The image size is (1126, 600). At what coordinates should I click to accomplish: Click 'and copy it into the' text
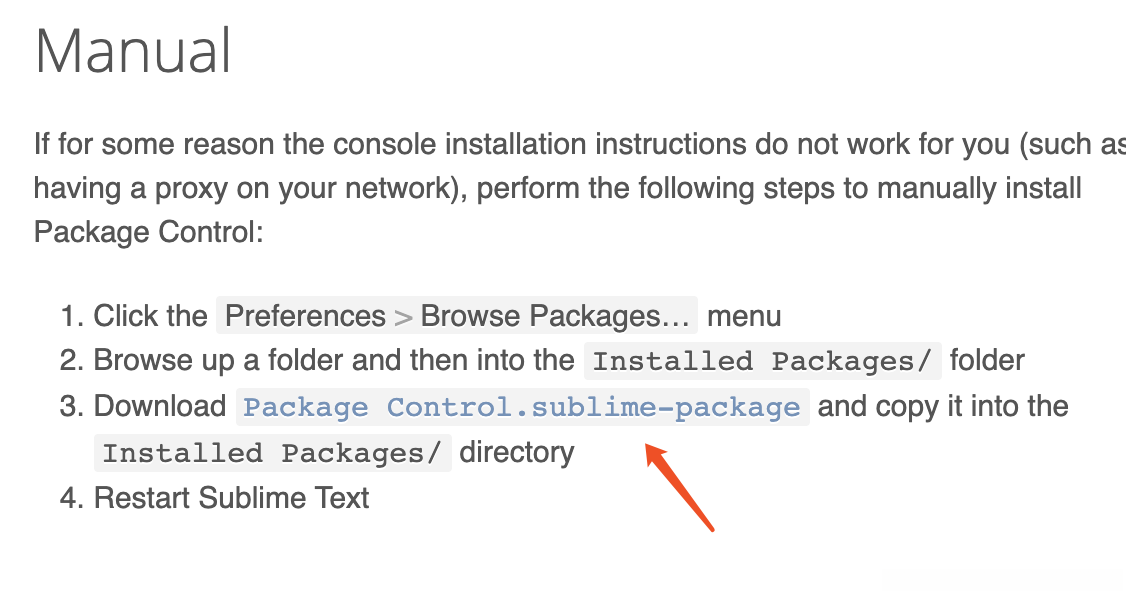943,407
